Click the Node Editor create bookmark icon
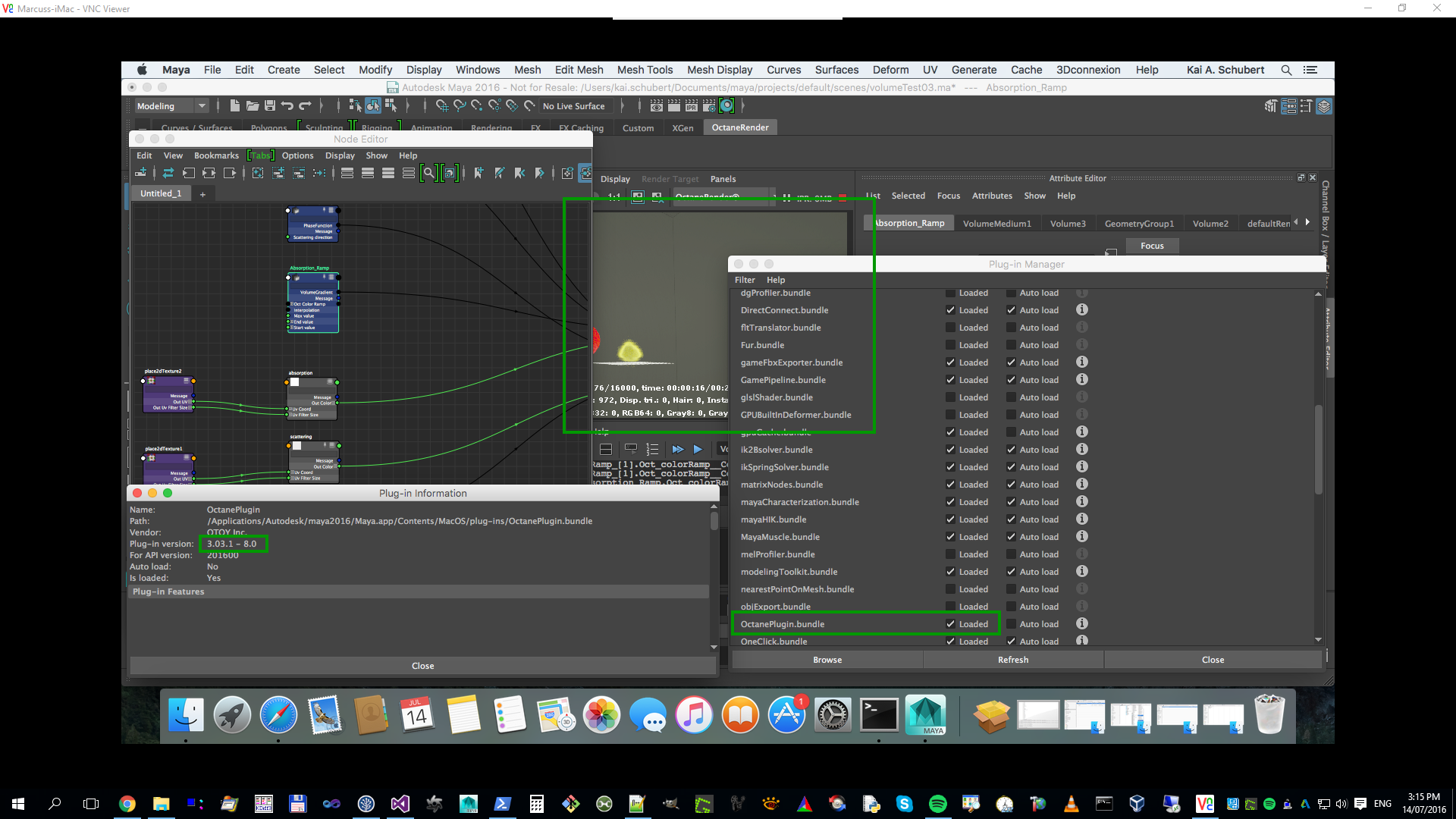The height and width of the screenshot is (819, 1456). pos(478,174)
